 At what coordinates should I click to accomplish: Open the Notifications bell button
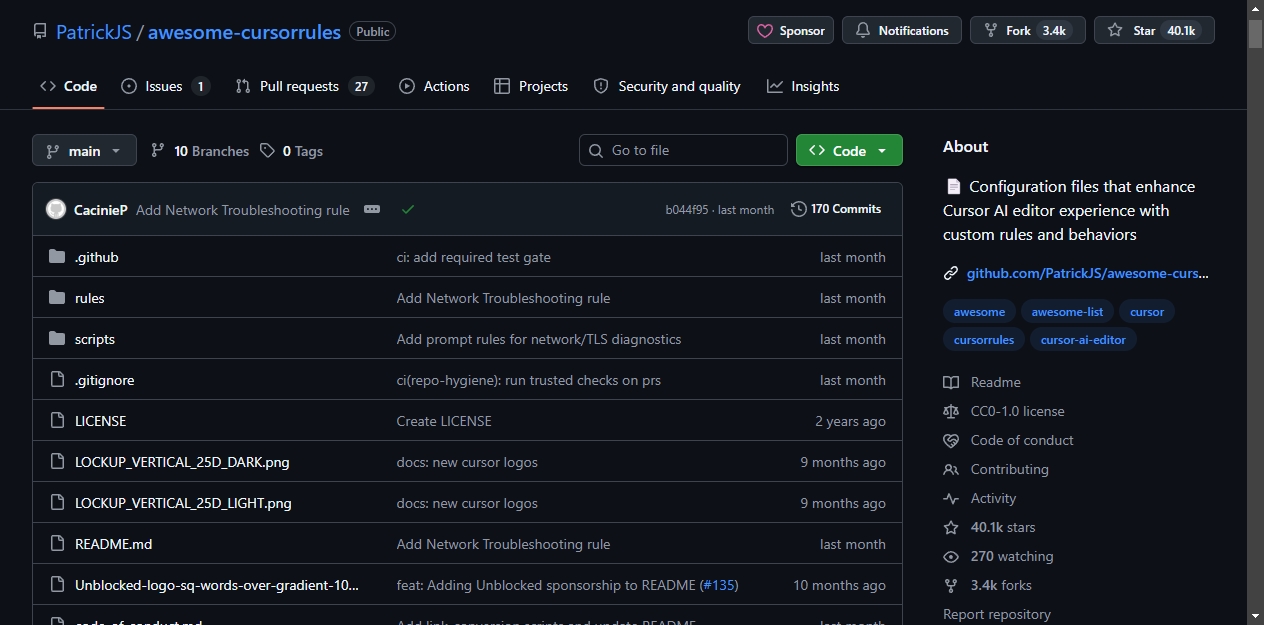tap(902, 30)
